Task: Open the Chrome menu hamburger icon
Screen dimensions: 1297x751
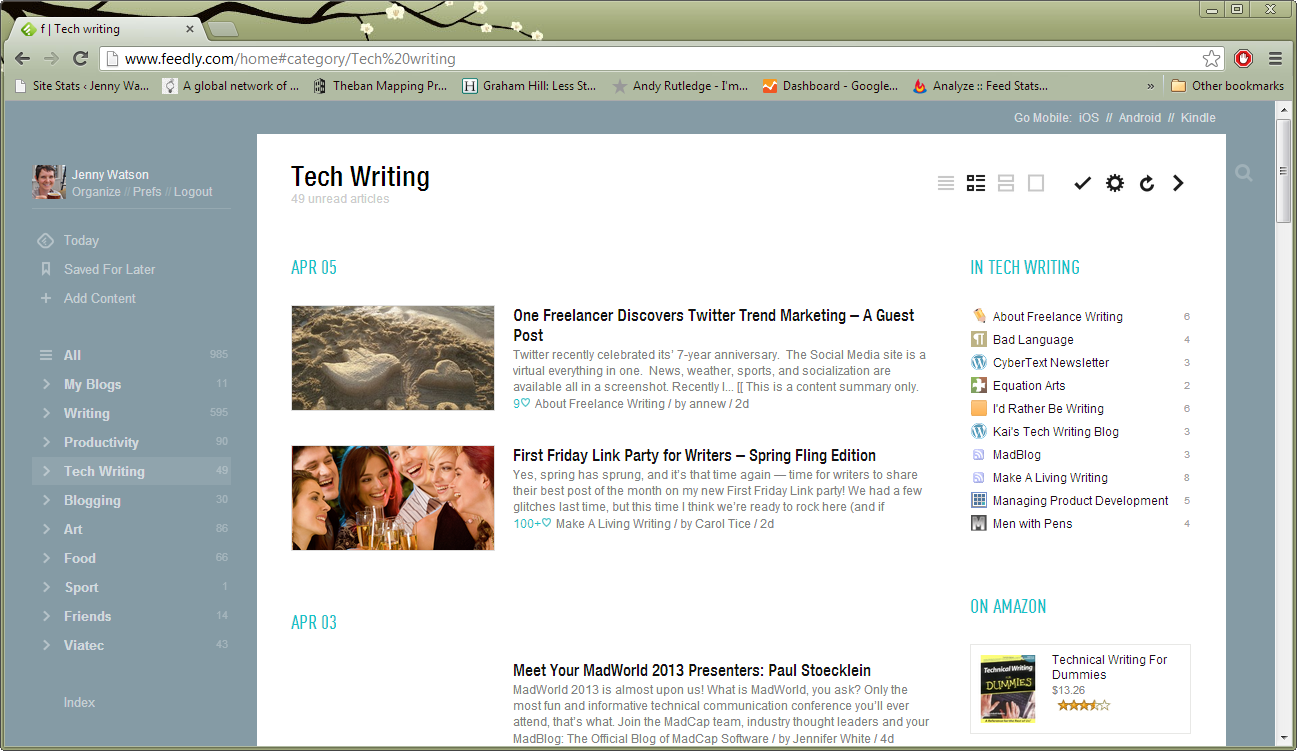Action: click(x=1275, y=59)
